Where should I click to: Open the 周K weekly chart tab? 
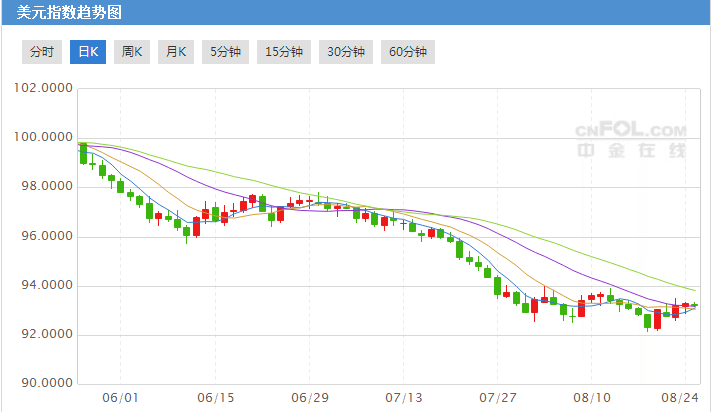[132, 52]
